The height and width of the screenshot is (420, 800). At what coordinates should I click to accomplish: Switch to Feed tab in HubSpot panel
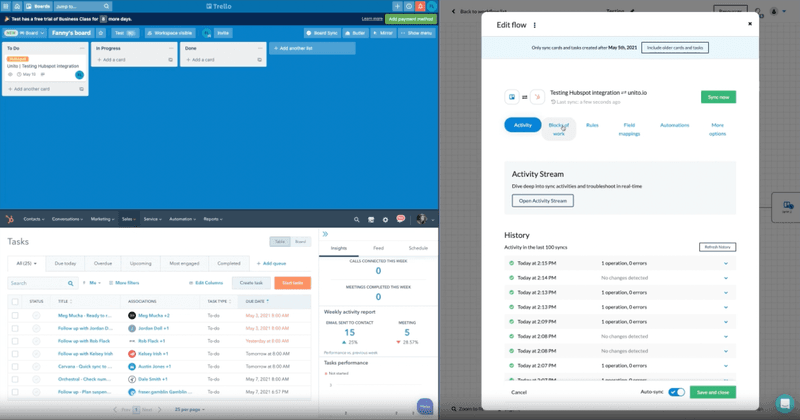point(378,248)
